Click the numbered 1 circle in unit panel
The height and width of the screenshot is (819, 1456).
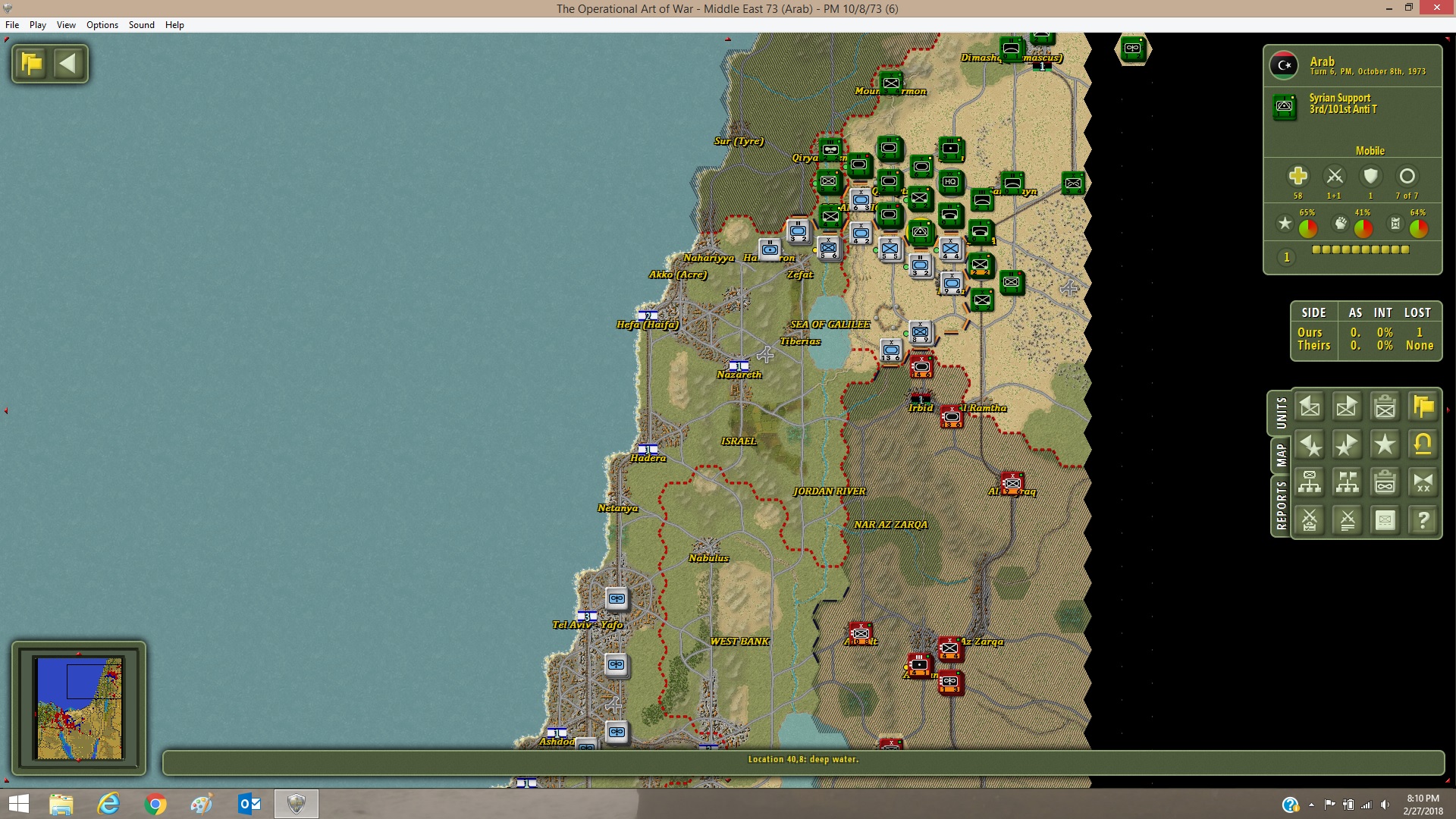pos(1287,257)
